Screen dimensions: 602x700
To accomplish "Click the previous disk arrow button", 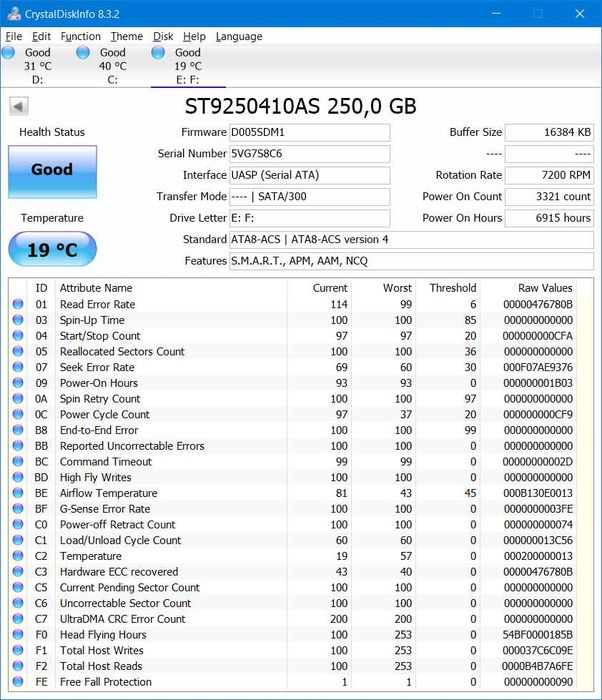I will (x=19, y=107).
